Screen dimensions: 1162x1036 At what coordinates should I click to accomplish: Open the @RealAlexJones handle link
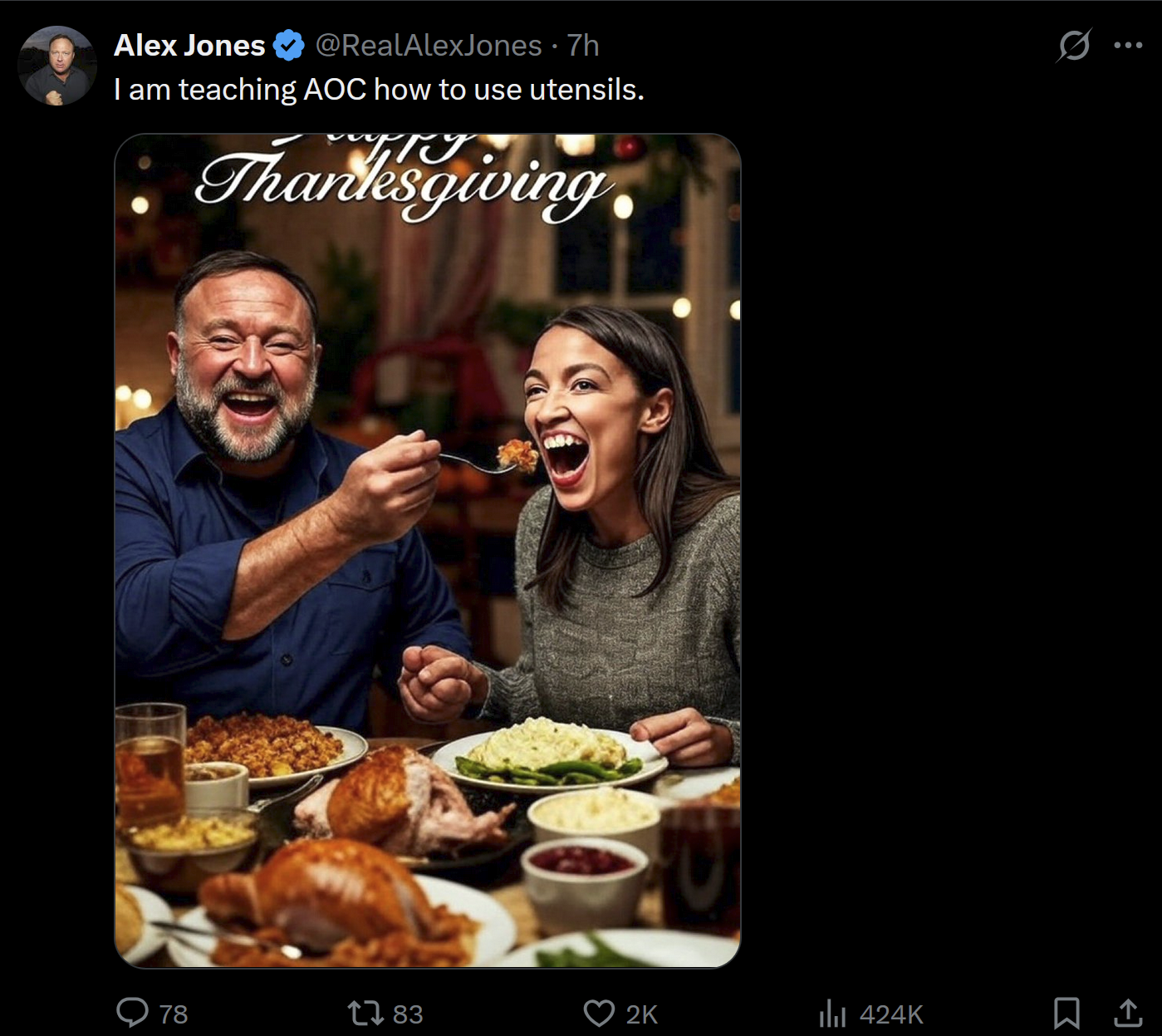coord(429,46)
